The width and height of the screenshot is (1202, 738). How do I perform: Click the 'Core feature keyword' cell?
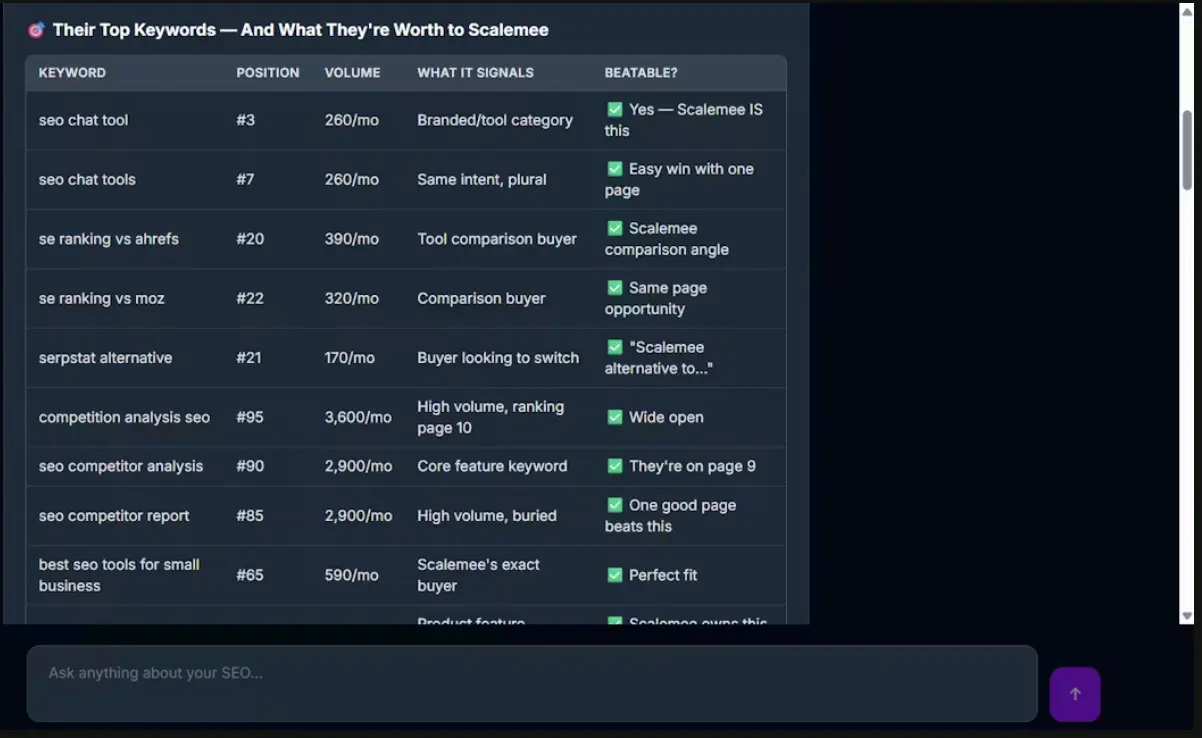pyautogui.click(x=492, y=466)
